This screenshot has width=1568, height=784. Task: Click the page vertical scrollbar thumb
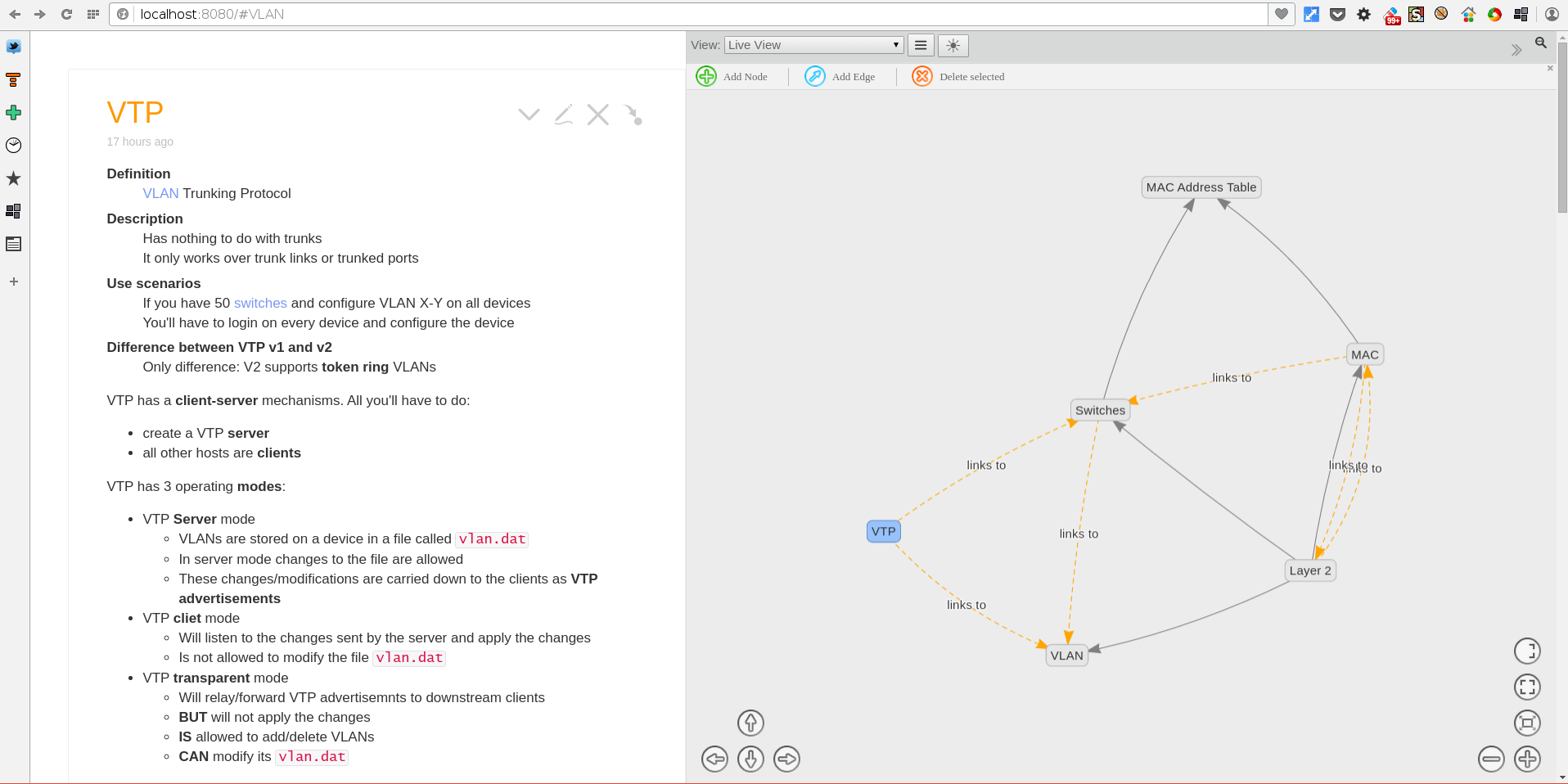[1562, 127]
